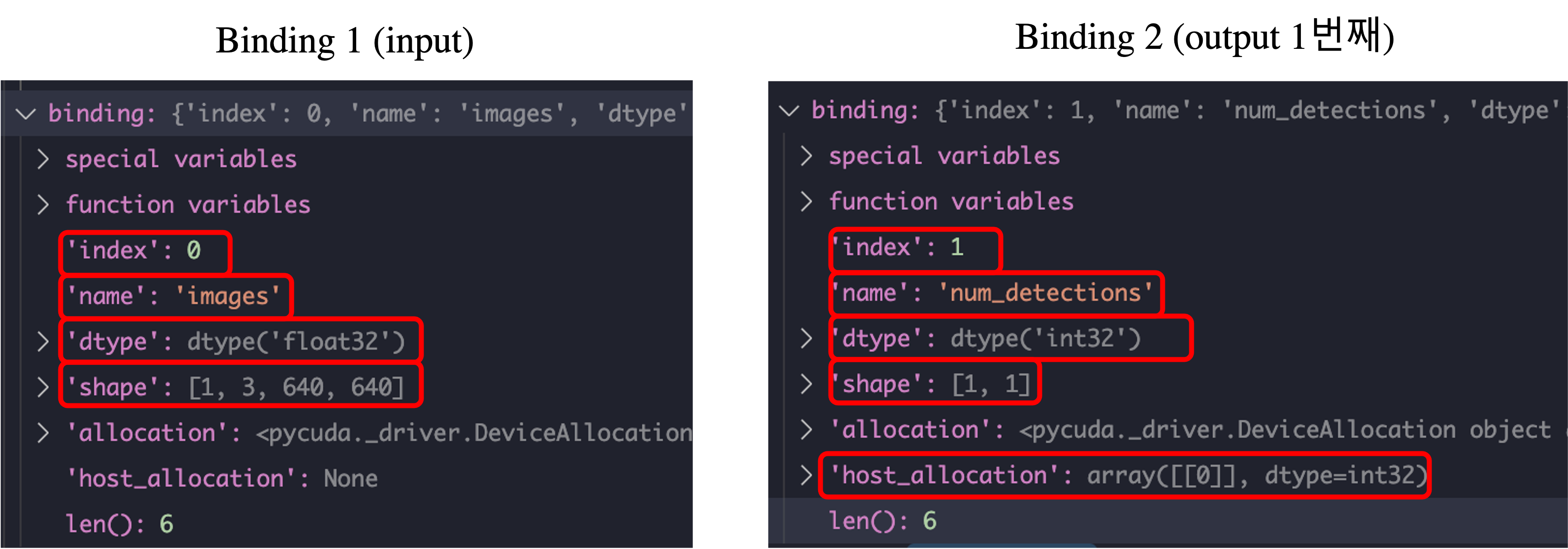Expand function variables under num_detections binding
This screenshot has width=1568, height=549.
click(806, 201)
